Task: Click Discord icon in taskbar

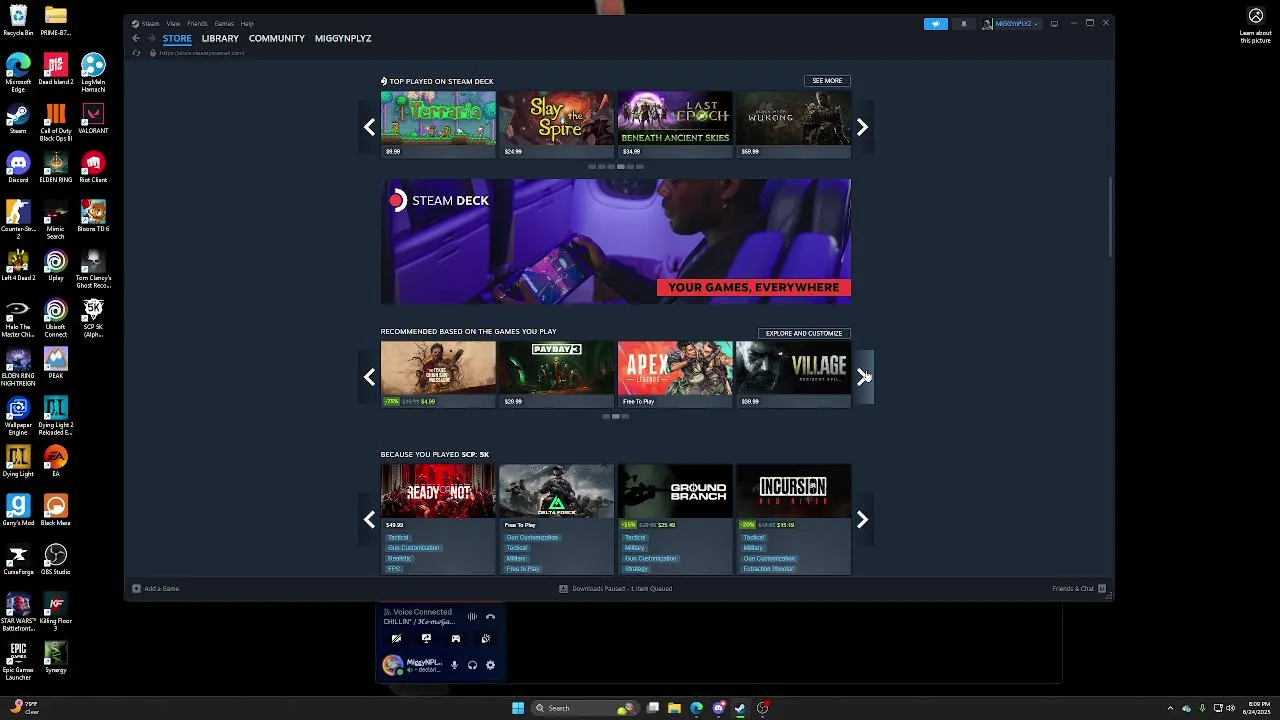Action: pos(718,708)
